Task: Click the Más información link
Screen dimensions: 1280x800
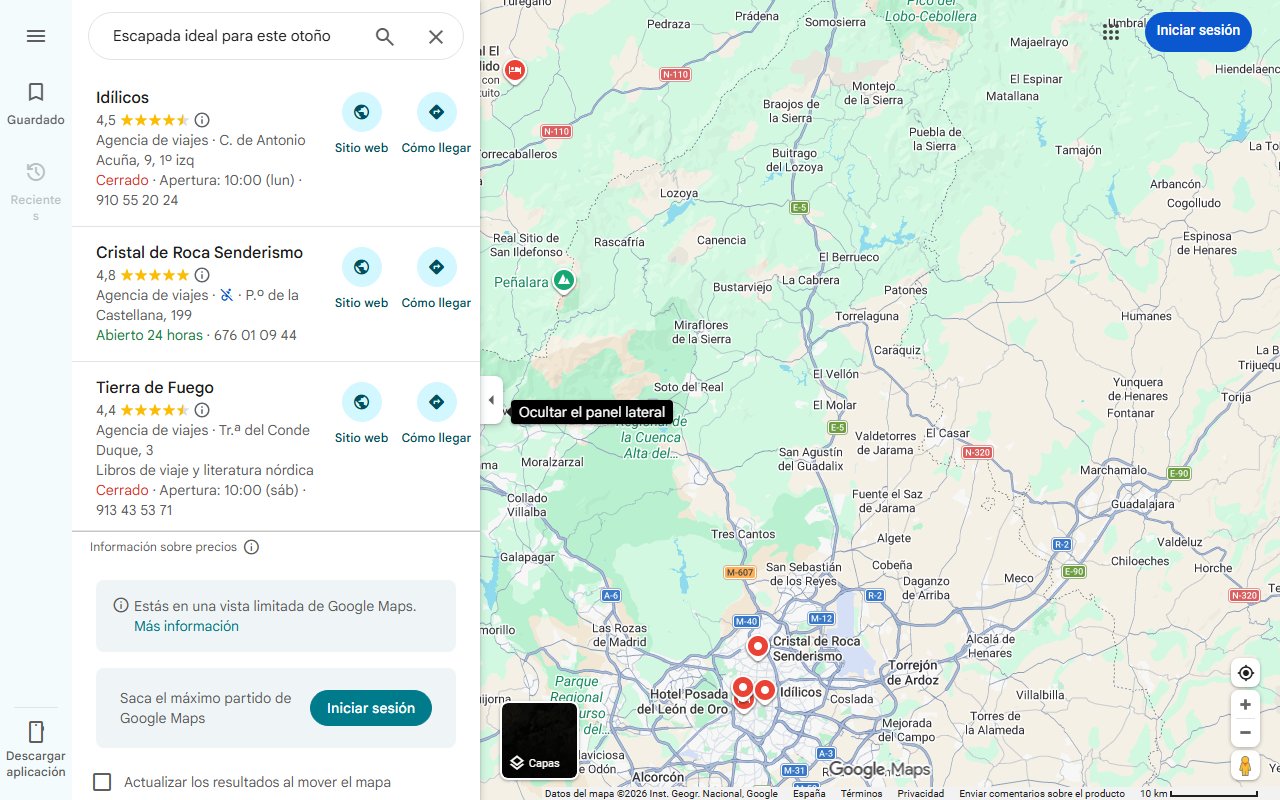Action: (x=186, y=626)
